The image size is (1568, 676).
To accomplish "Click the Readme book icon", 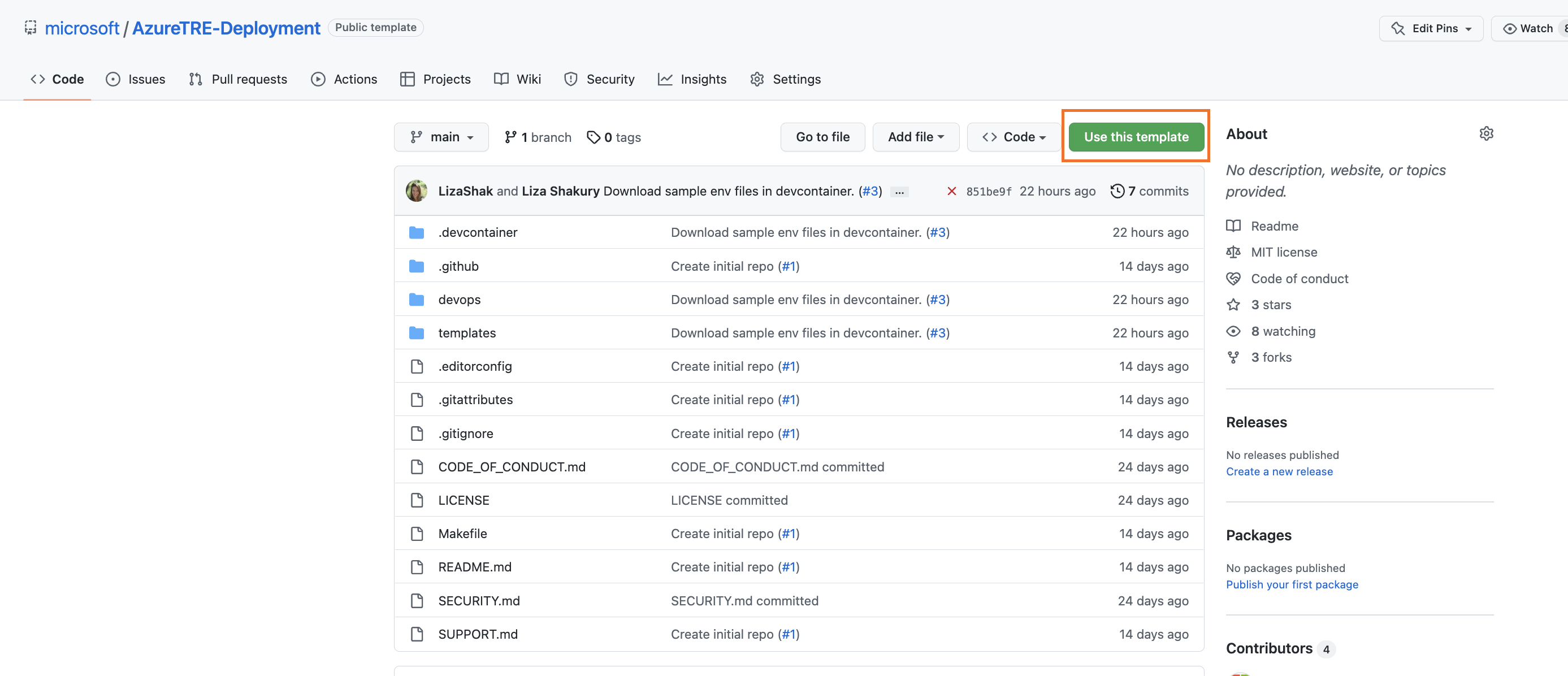I will coord(1234,225).
